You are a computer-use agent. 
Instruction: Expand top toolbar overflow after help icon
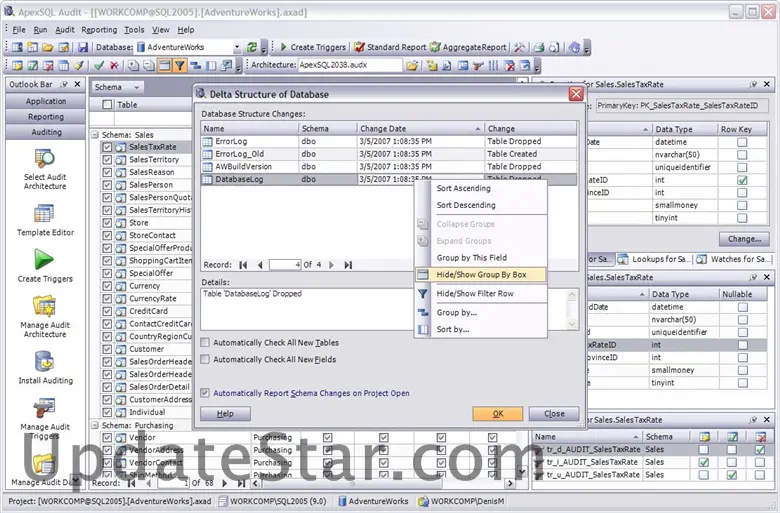click(x=587, y=48)
